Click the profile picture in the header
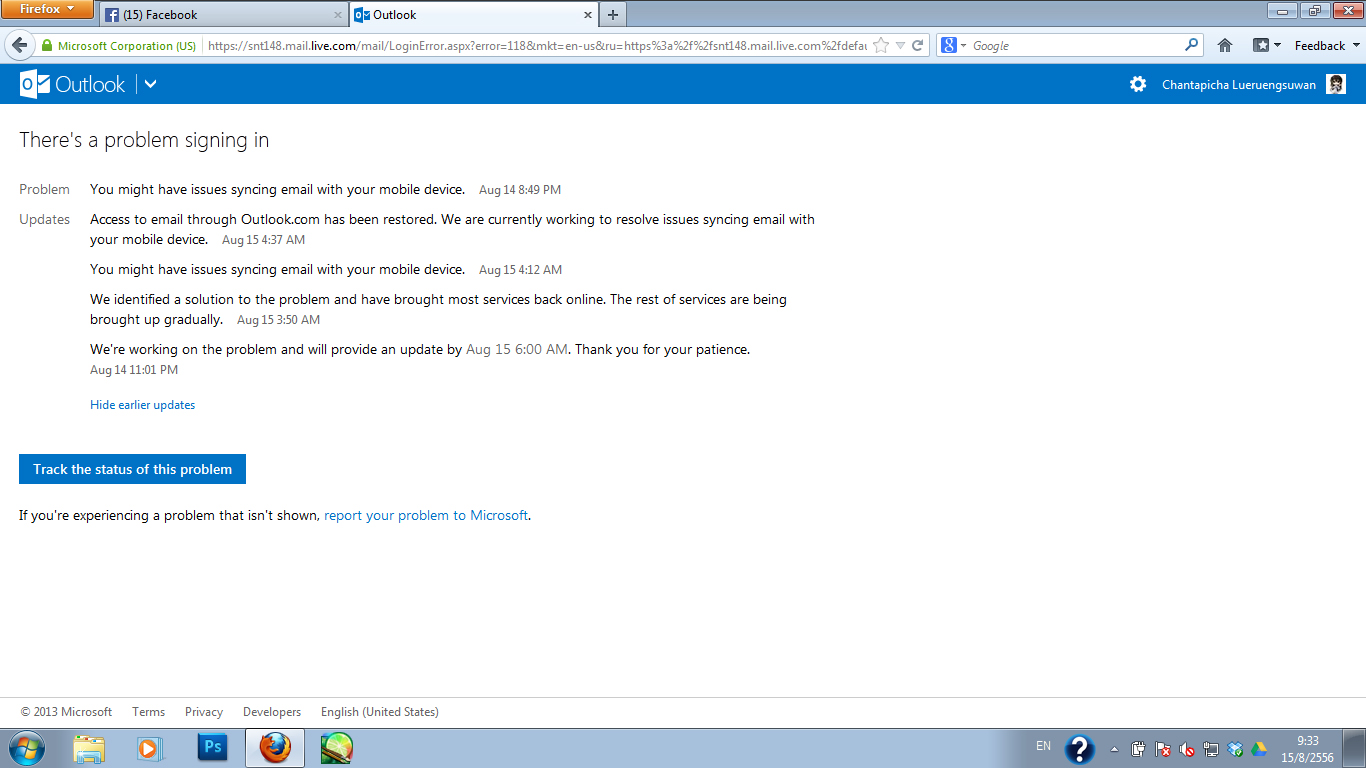 coord(1336,84)
